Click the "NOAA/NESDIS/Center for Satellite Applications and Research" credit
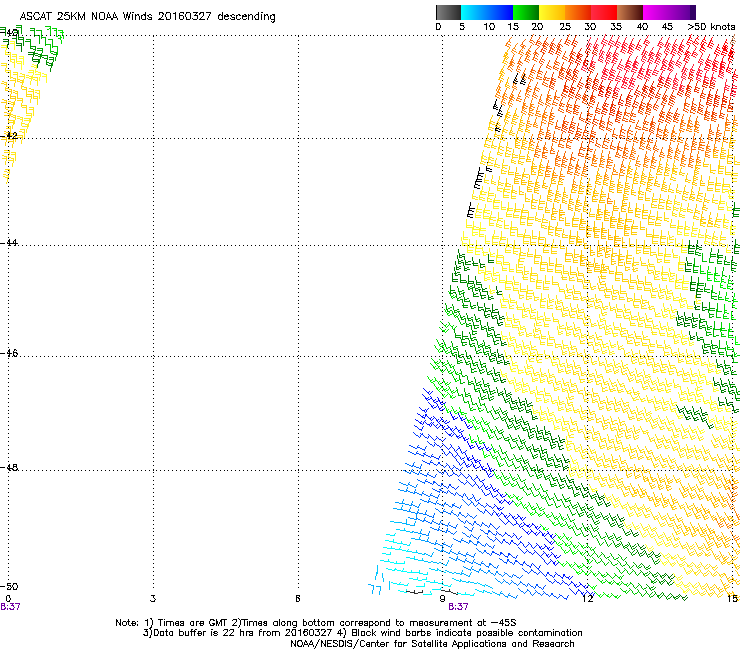The image size is (740, 650). (432, 644)
